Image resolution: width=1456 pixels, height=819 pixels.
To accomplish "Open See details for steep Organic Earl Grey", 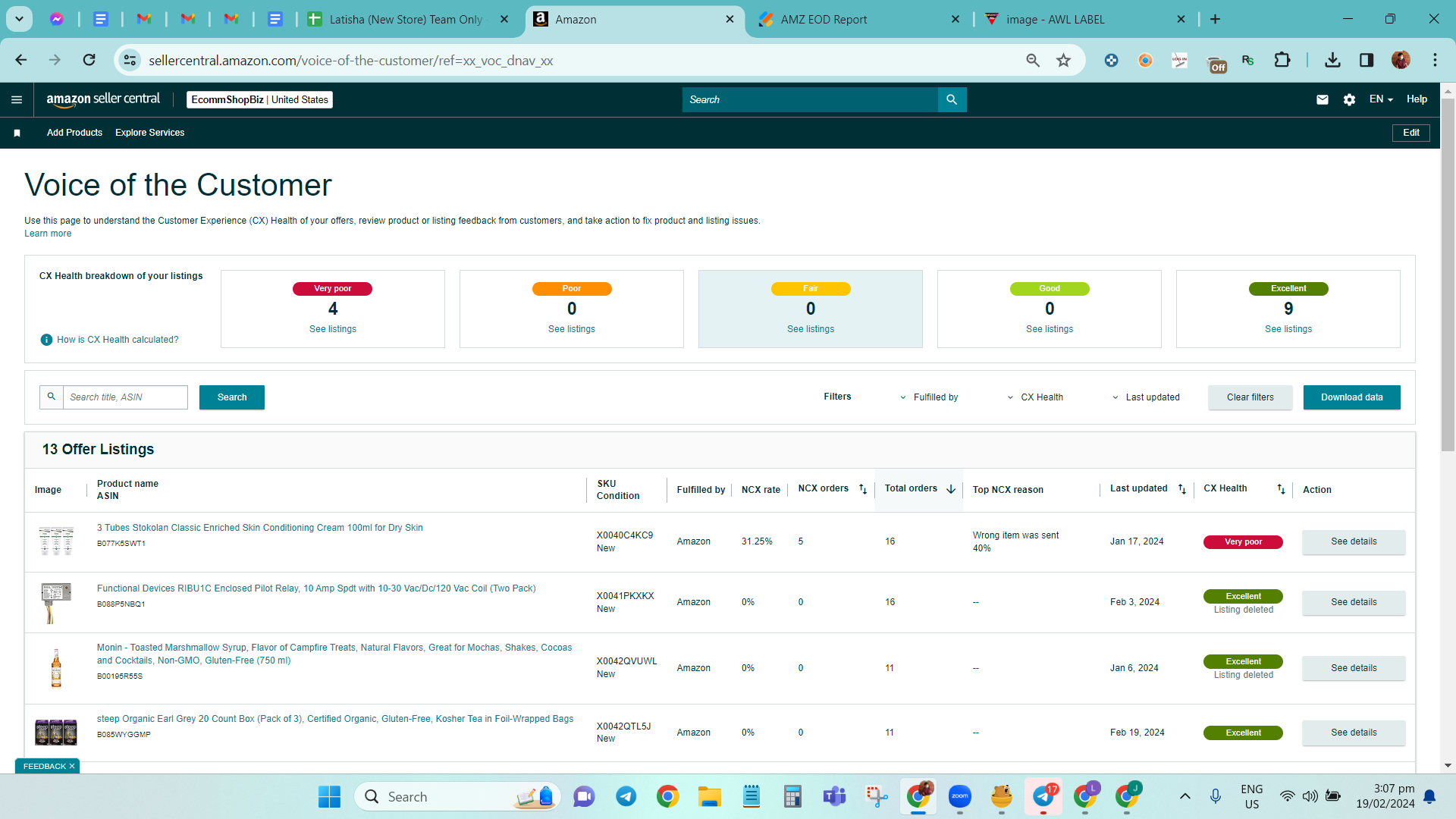I will coord(1354,733).
